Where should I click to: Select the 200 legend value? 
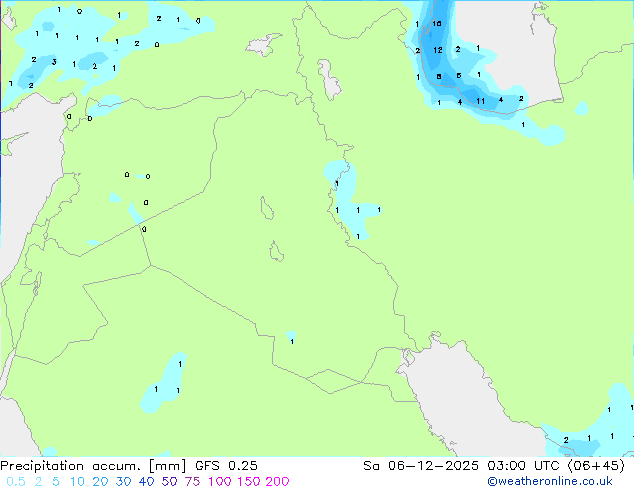pyautogui.click(x=277, y=482)
